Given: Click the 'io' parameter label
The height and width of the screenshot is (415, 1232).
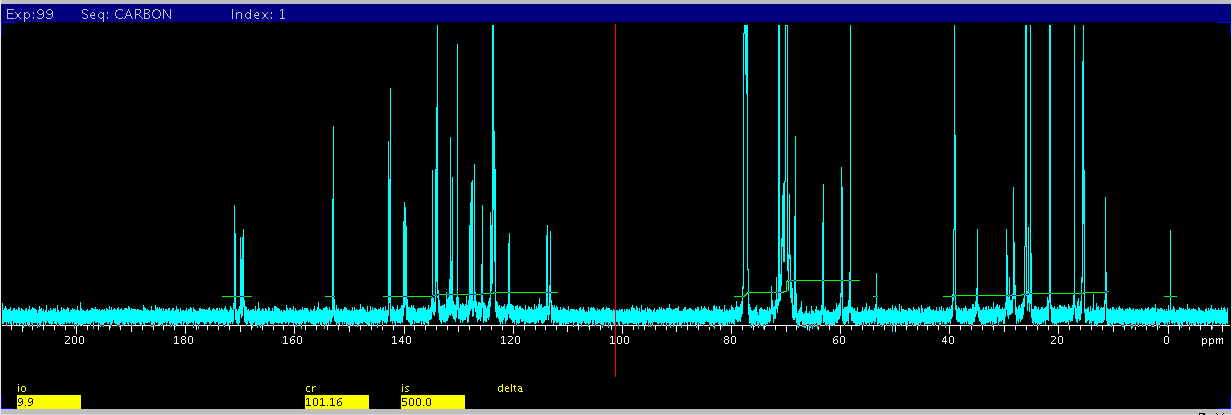Looking at the screenshot, I should point(20,388).
